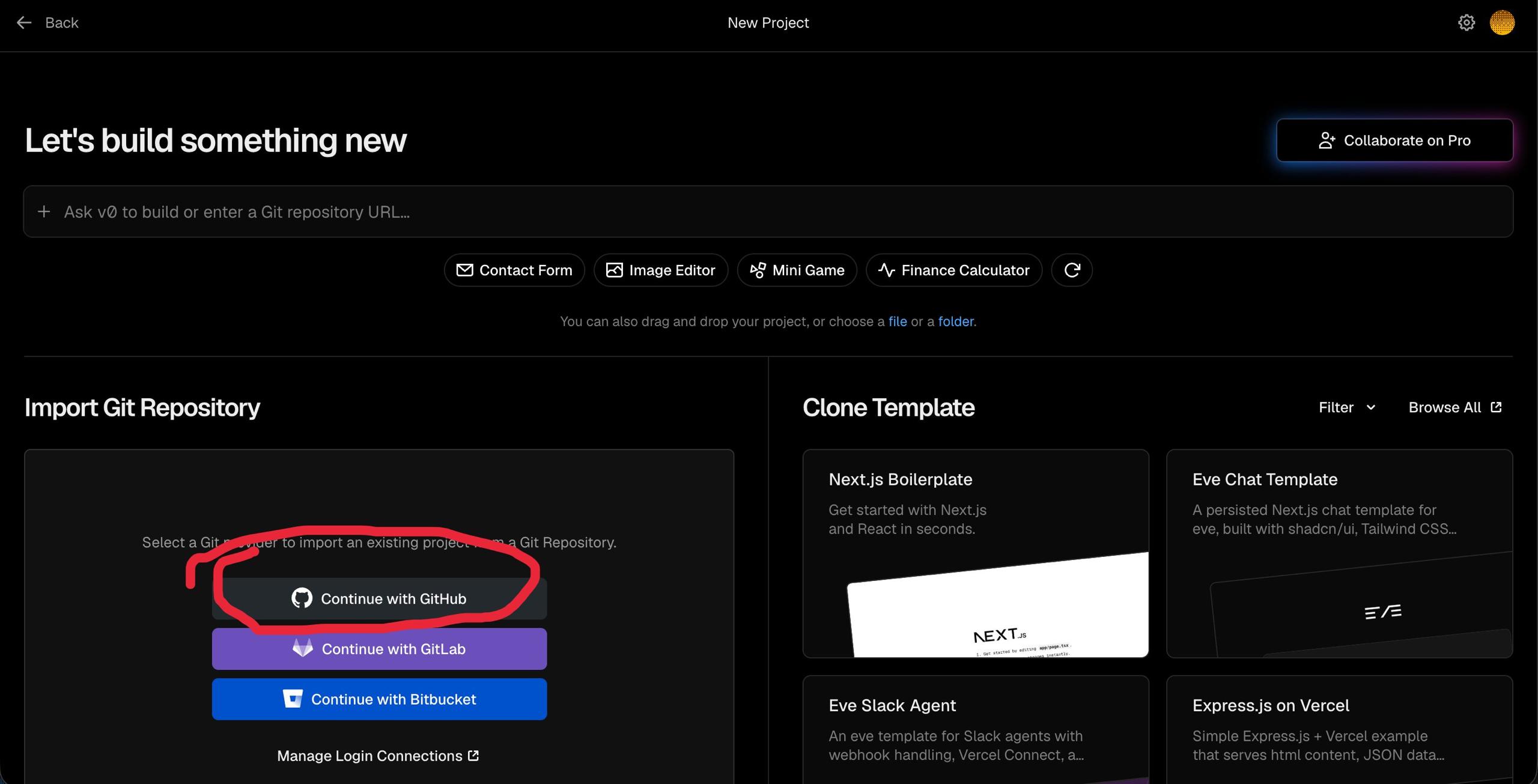
Task: Open the Express.js on Vercel template
Action: tap(1339, 729)
